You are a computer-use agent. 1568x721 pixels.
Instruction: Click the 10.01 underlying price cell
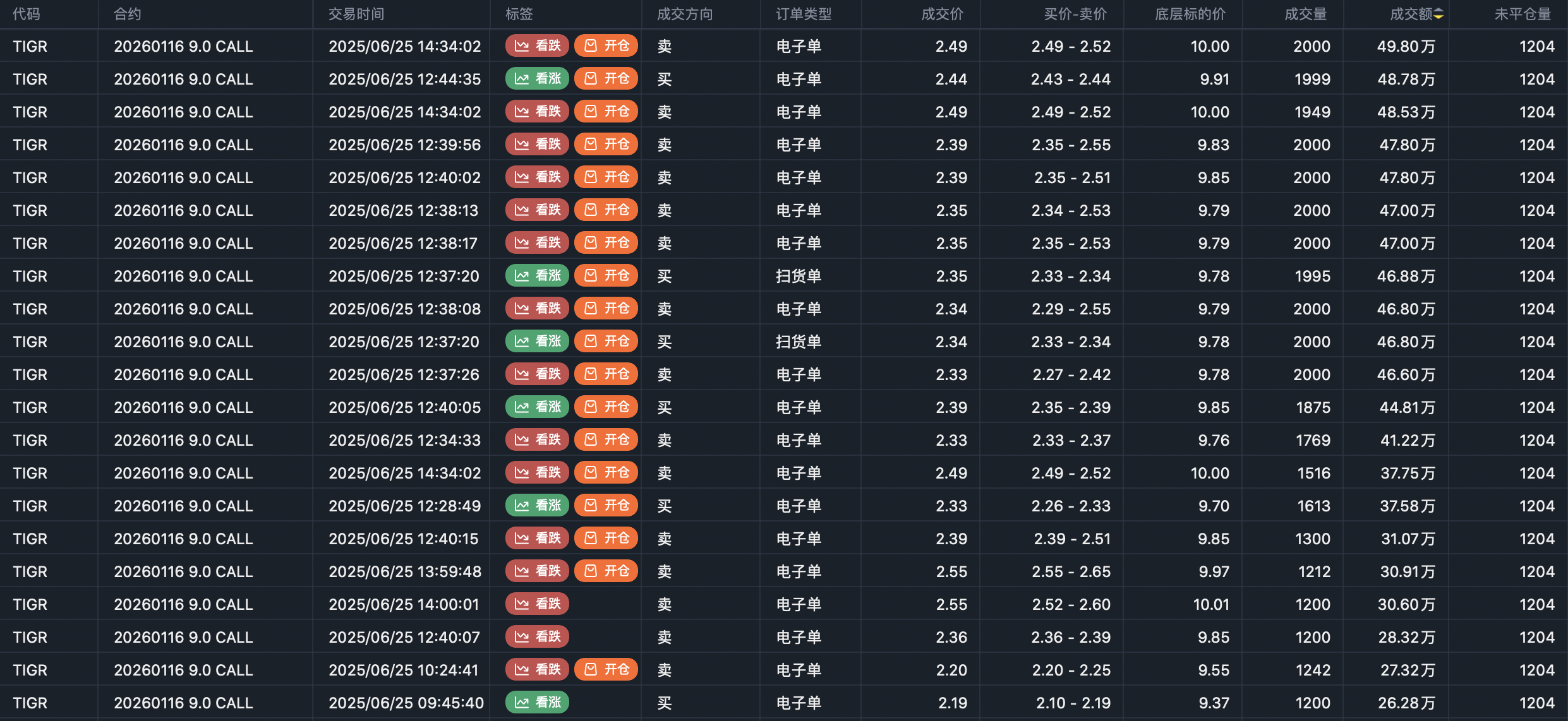pyautogui.click(x=1211, y=604)
